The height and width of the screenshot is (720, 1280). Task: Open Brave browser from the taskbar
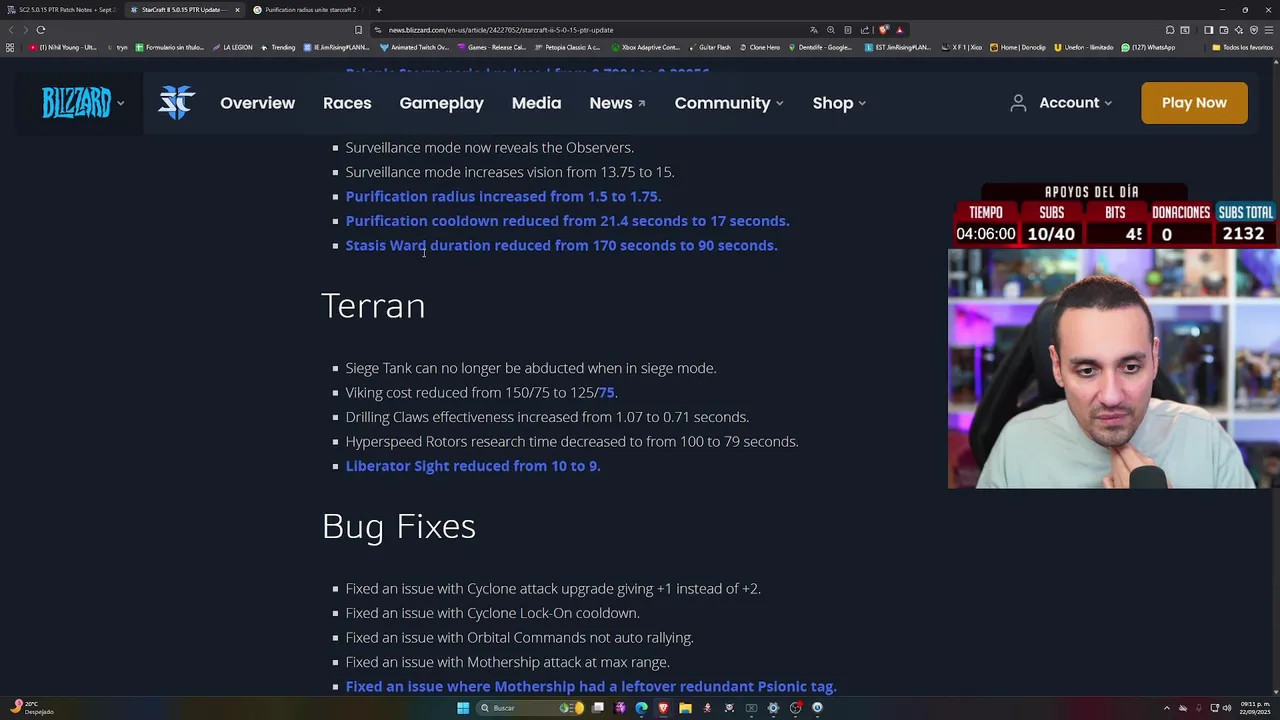663,708
